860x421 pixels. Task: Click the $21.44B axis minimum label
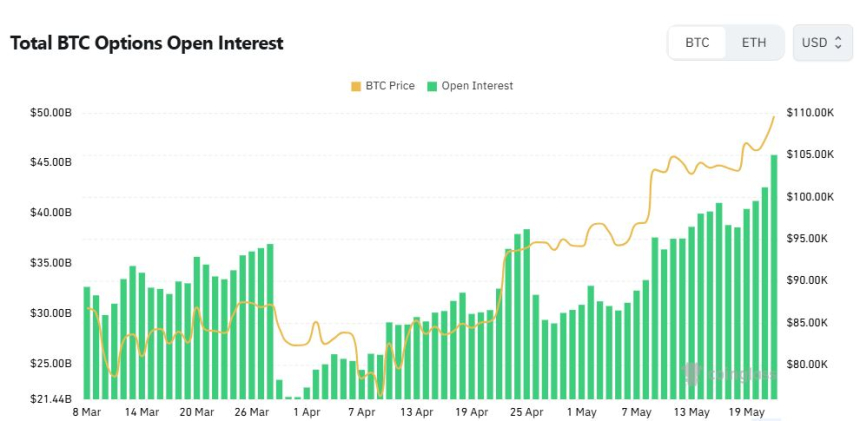51,399
